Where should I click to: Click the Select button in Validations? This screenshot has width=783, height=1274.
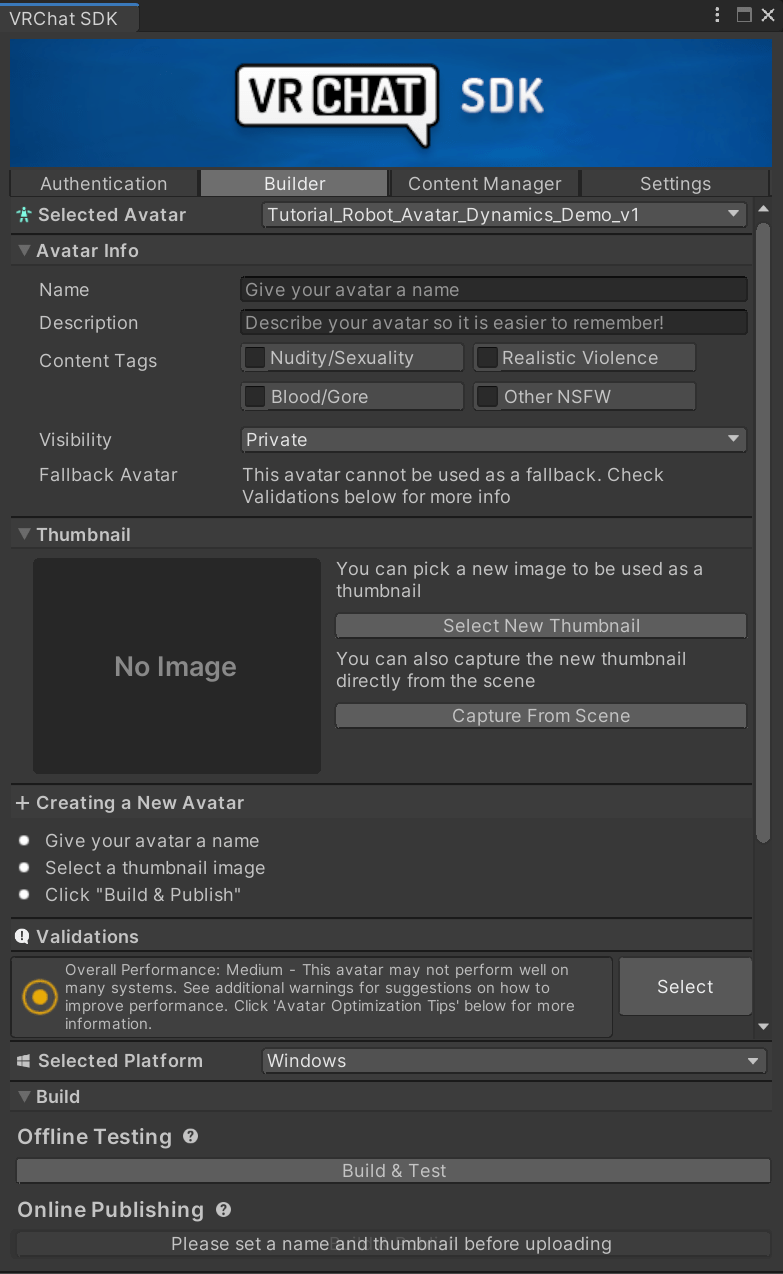point(686,987)
